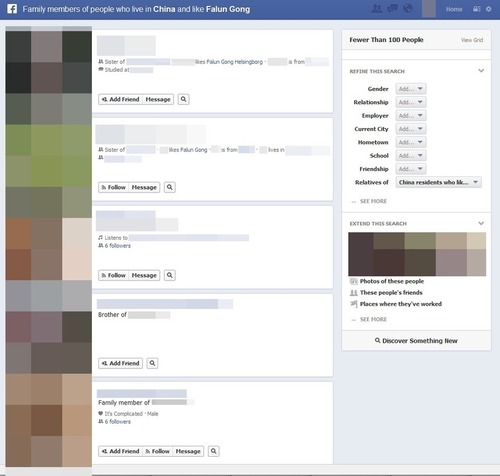The height and width of the screenshot is (476, 500).
Task: Click magnifier icon in the Listens to result
Action: pos(170,275)
